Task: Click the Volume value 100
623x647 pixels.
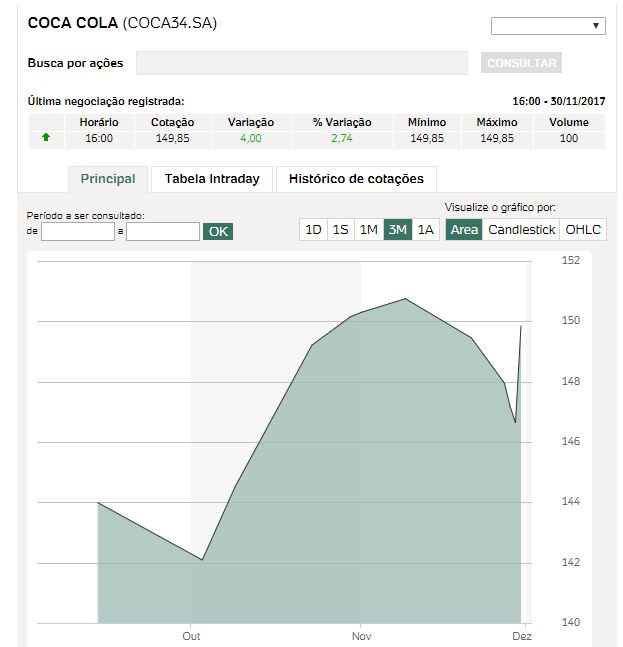Action: click(x=569, y=138)
